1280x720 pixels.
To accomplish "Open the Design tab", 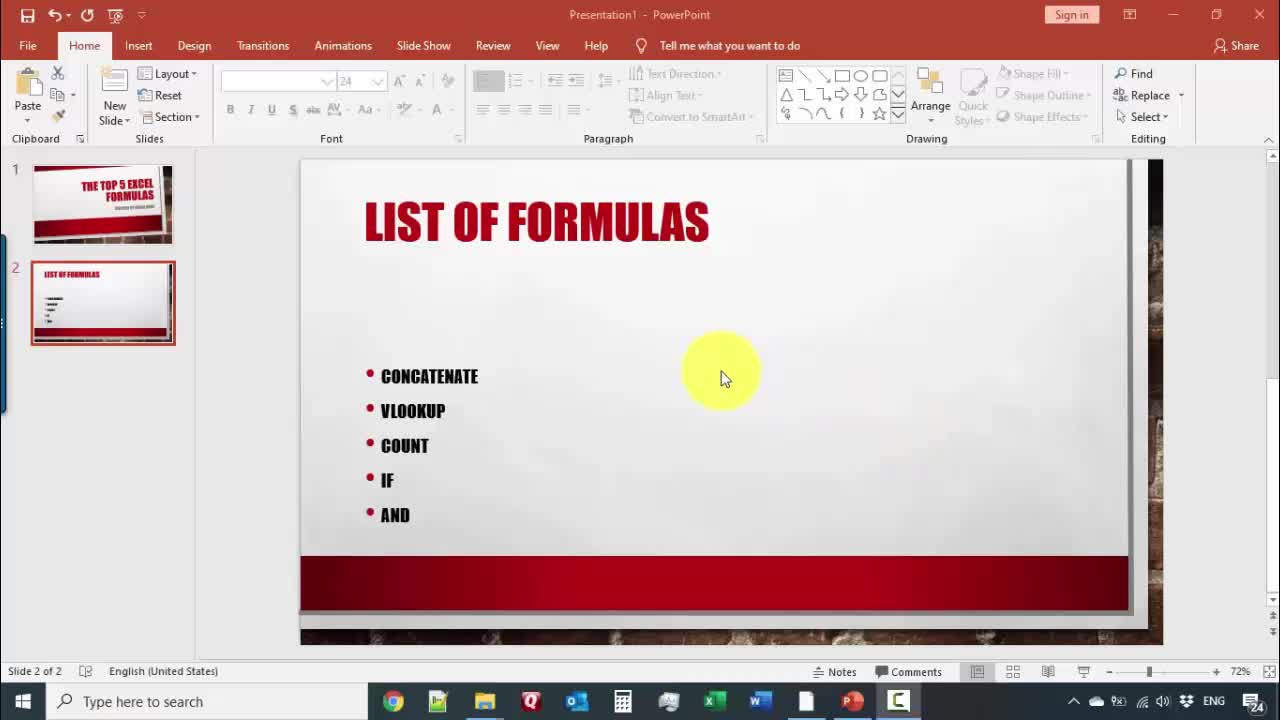I will point(194,46).
